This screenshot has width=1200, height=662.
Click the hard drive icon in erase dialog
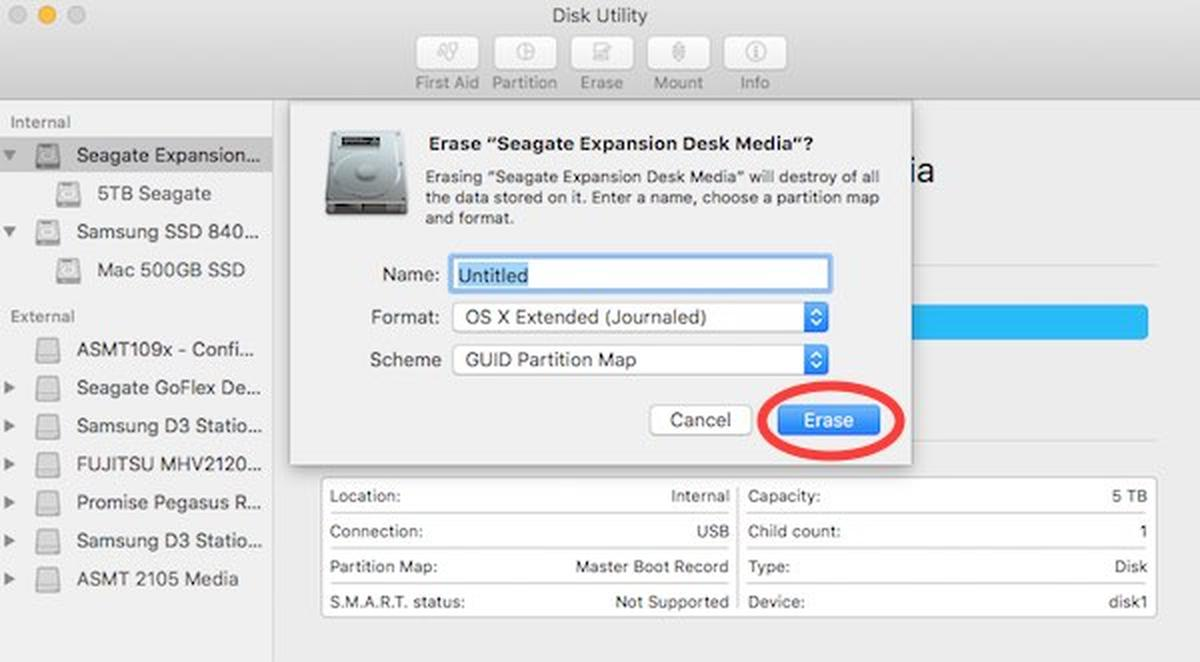(x=366, y=172)
